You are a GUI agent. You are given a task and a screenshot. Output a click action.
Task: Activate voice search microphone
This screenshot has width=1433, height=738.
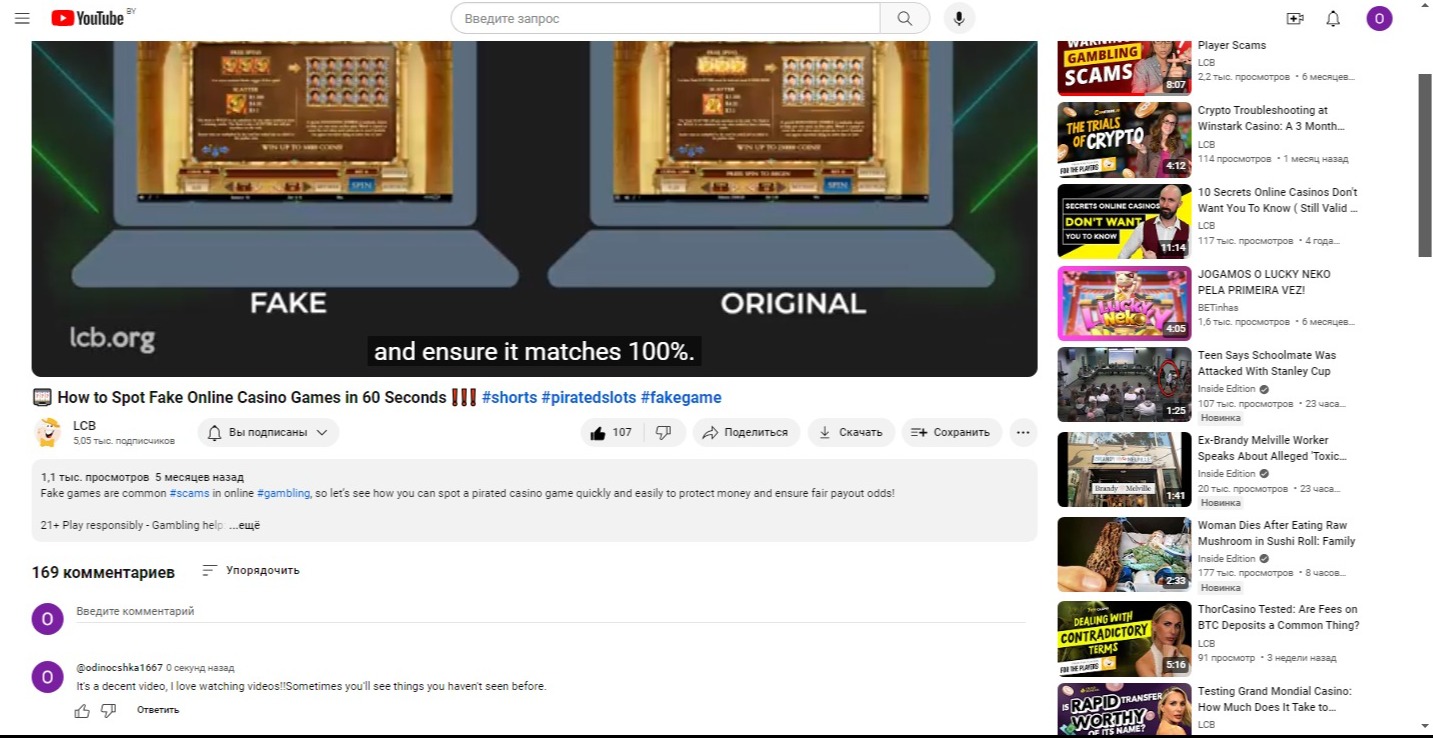coord(959,18)
